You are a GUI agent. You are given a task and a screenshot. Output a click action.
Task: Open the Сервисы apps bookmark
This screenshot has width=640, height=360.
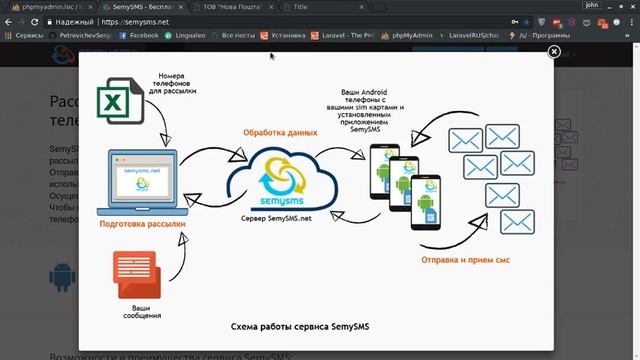click(x=24, y=36)
